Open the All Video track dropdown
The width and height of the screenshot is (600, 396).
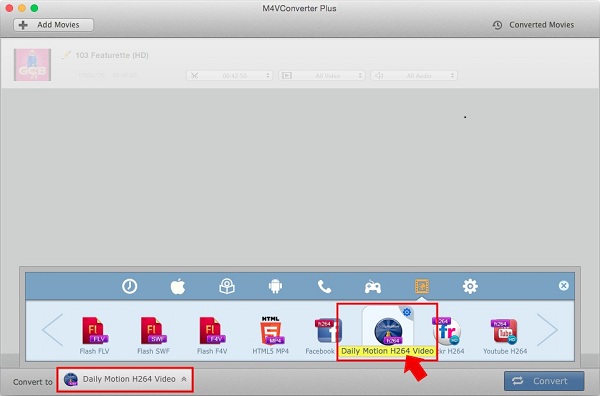[322, 76]
